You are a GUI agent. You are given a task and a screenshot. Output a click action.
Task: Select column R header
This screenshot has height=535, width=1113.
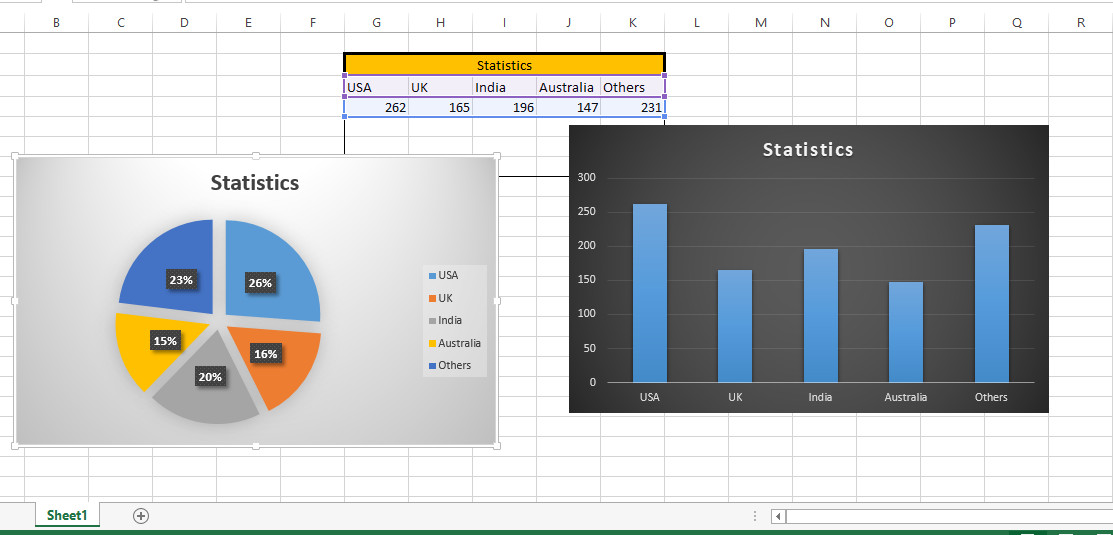click(x=1081, y=23)
